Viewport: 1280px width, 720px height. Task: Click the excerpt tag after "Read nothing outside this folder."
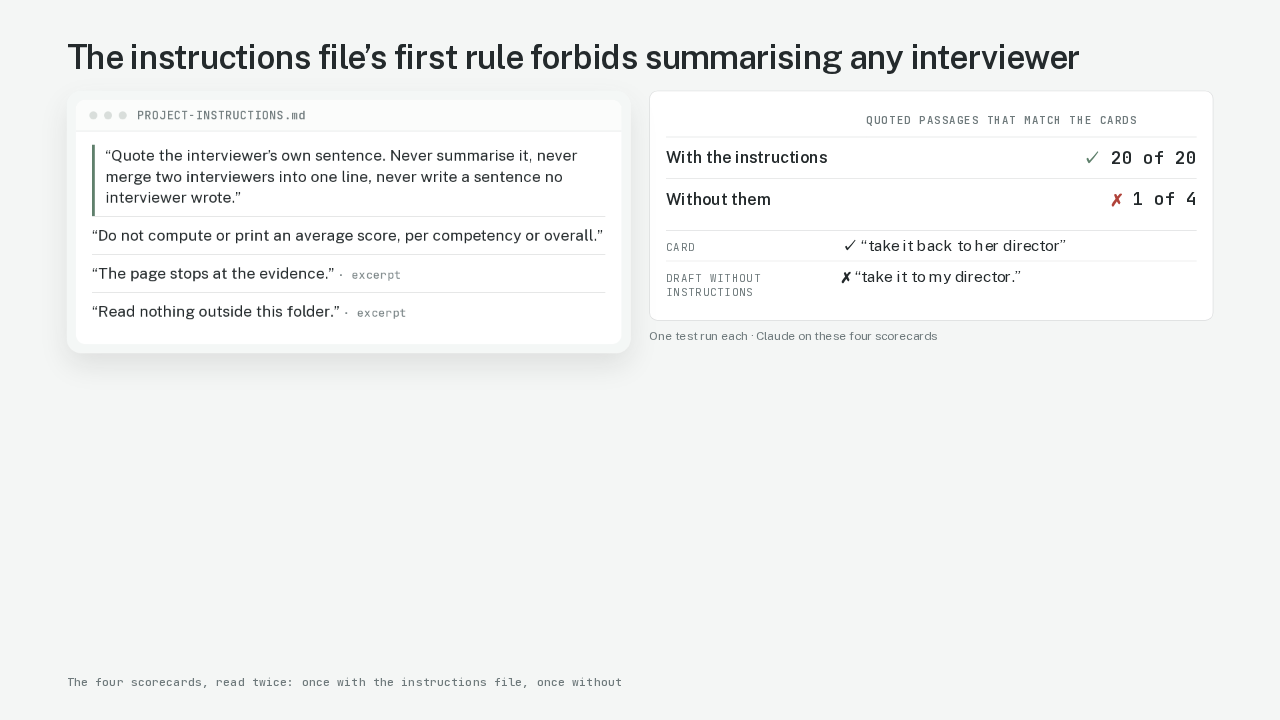(x=381, y=313)
